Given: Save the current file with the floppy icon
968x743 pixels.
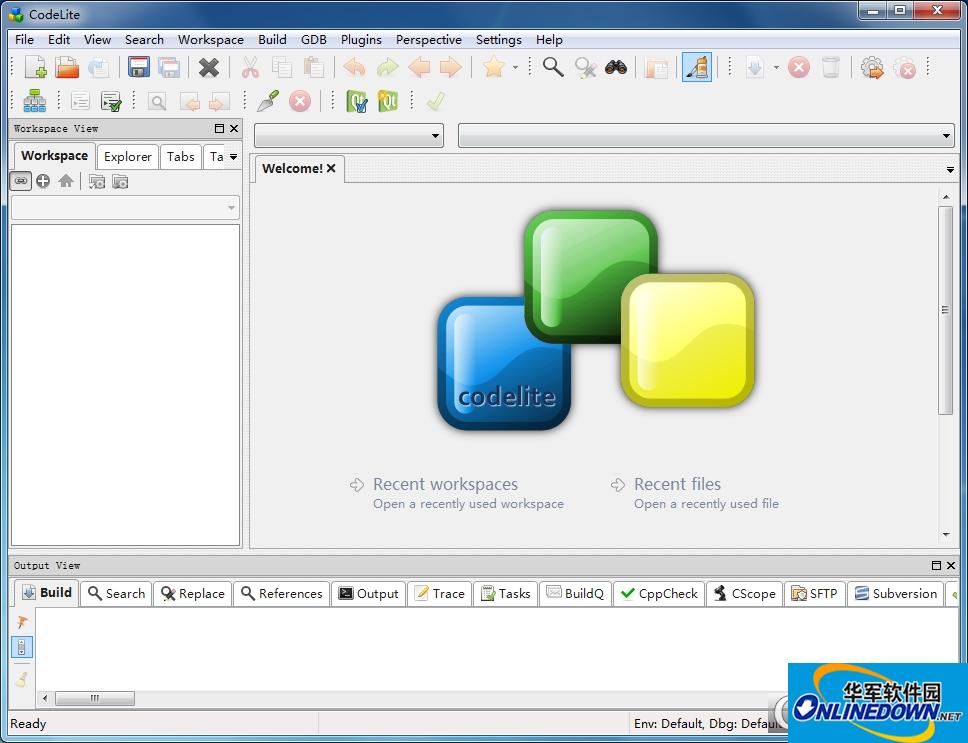Looking at the screenshot, I should point(139,67).
